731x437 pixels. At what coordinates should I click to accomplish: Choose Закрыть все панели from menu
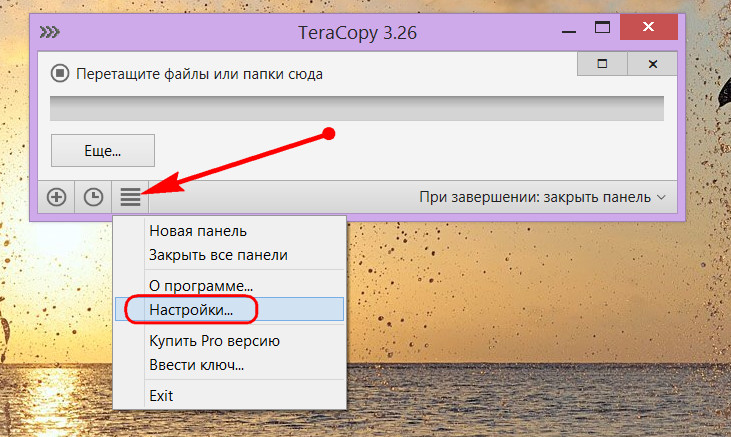[x=229, y=255]
